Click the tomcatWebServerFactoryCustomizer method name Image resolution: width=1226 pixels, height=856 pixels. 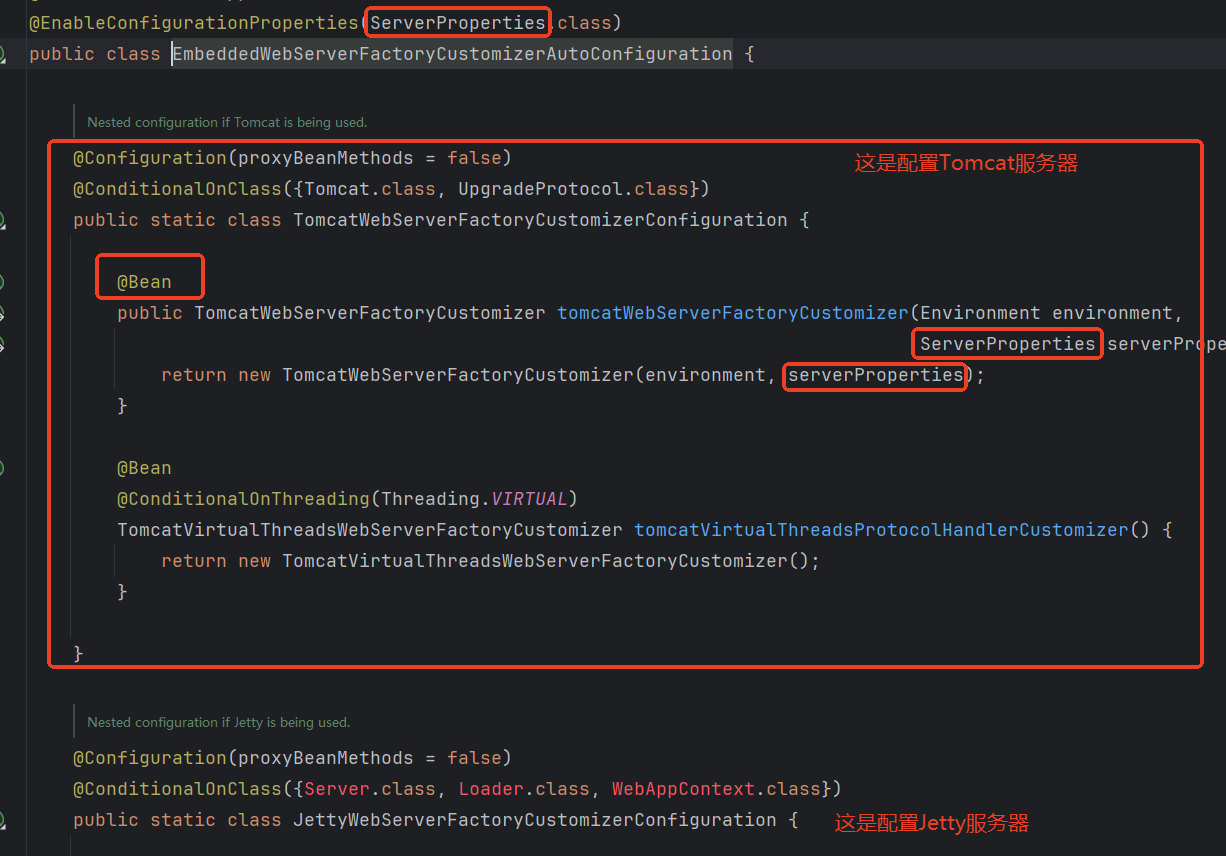(732, 313)
